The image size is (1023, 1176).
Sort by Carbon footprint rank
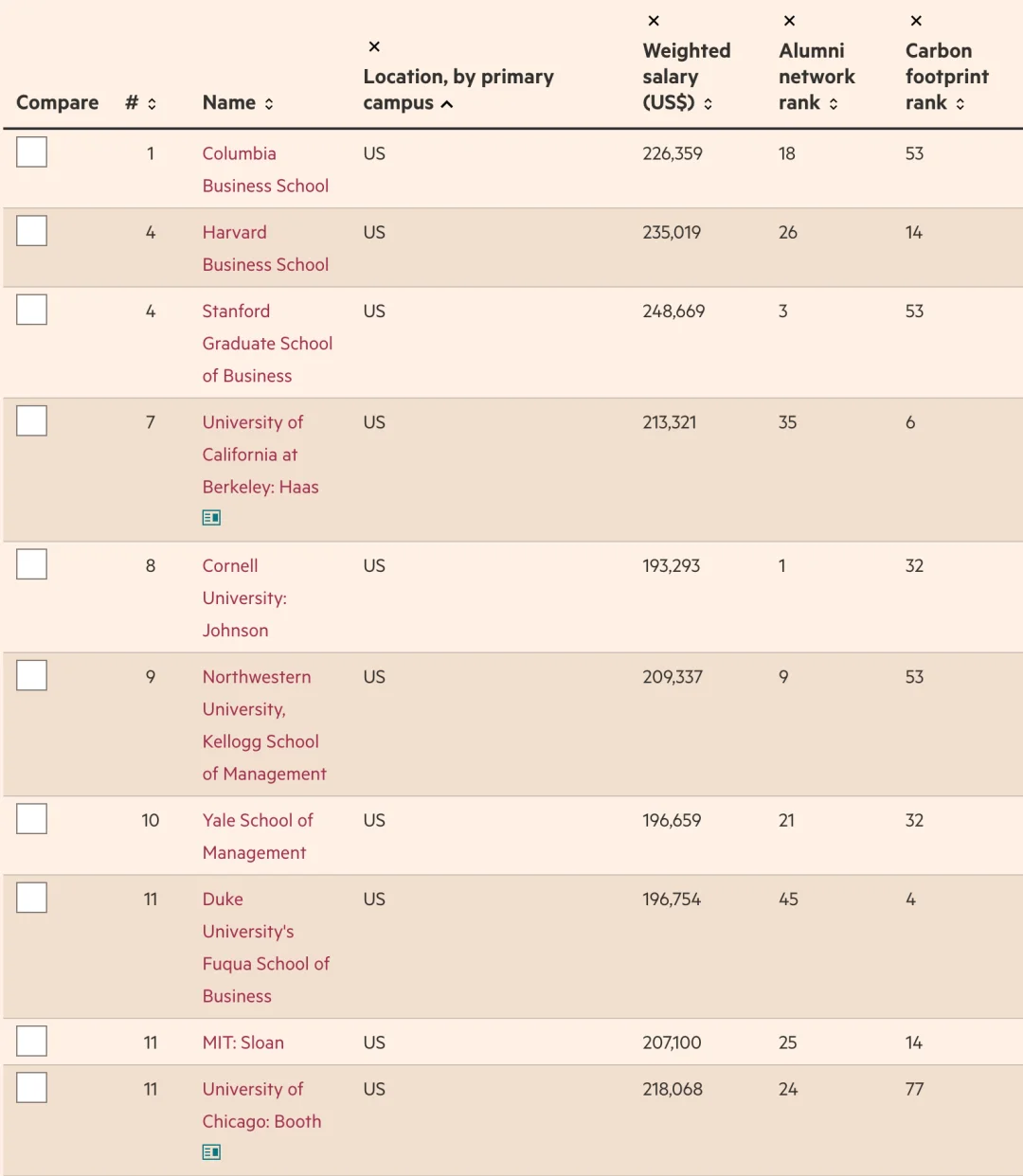coord(960,103)
